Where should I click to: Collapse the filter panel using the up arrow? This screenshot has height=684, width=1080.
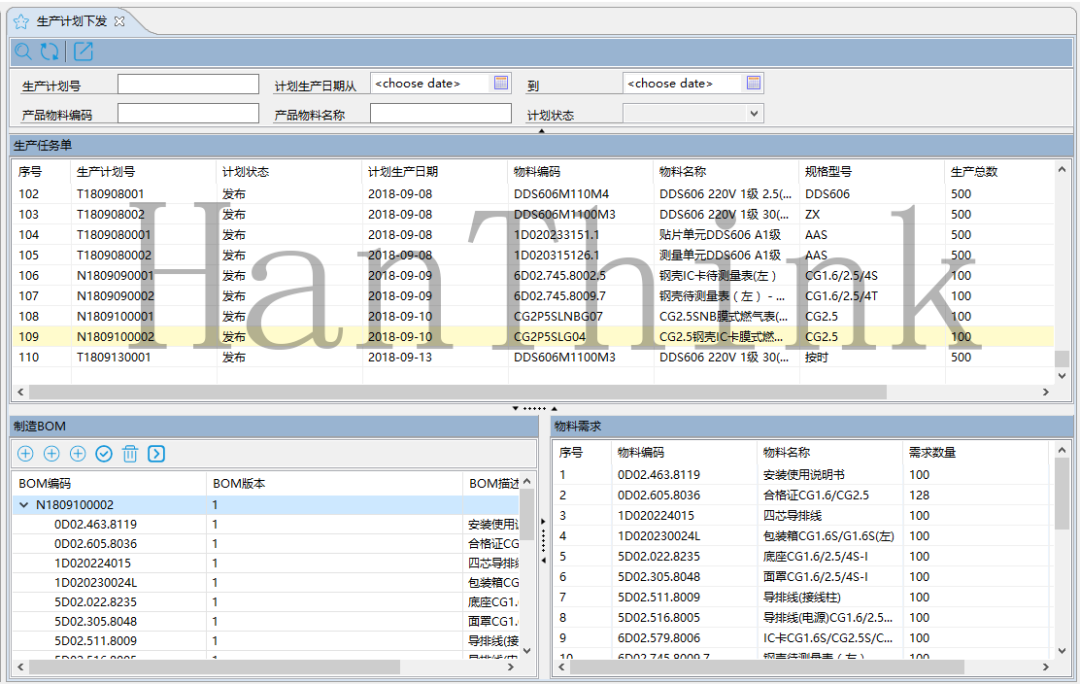coord(541,130)
